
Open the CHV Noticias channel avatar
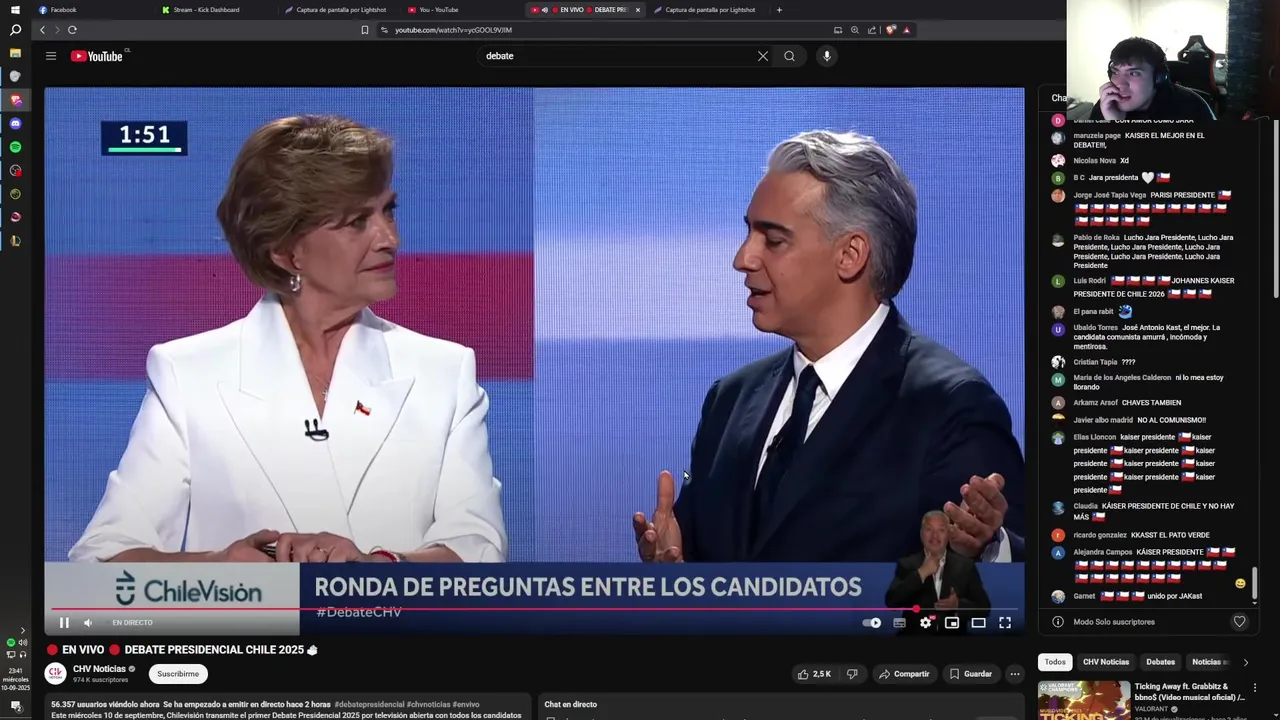pos(56,674)
